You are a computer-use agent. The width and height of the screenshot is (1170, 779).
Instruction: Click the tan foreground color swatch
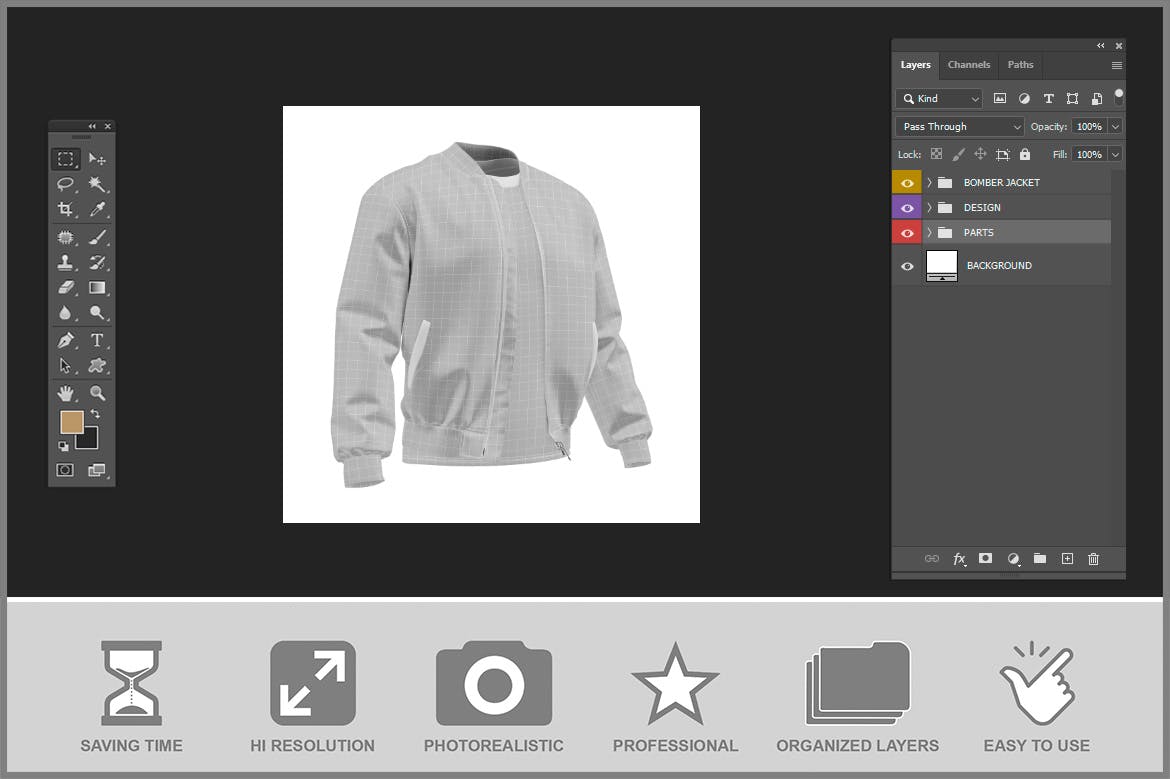click(x=71, y=422)
